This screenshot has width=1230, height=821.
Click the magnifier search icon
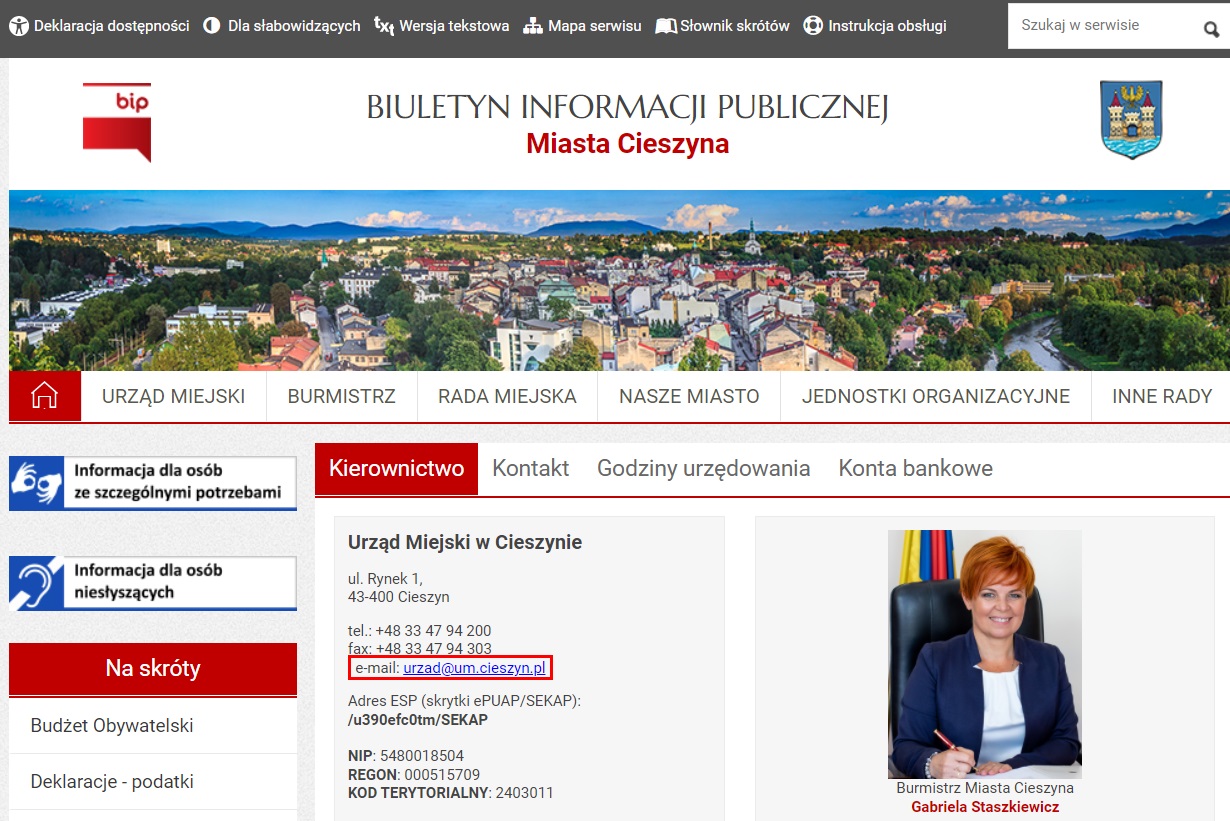pos(1211,29)
